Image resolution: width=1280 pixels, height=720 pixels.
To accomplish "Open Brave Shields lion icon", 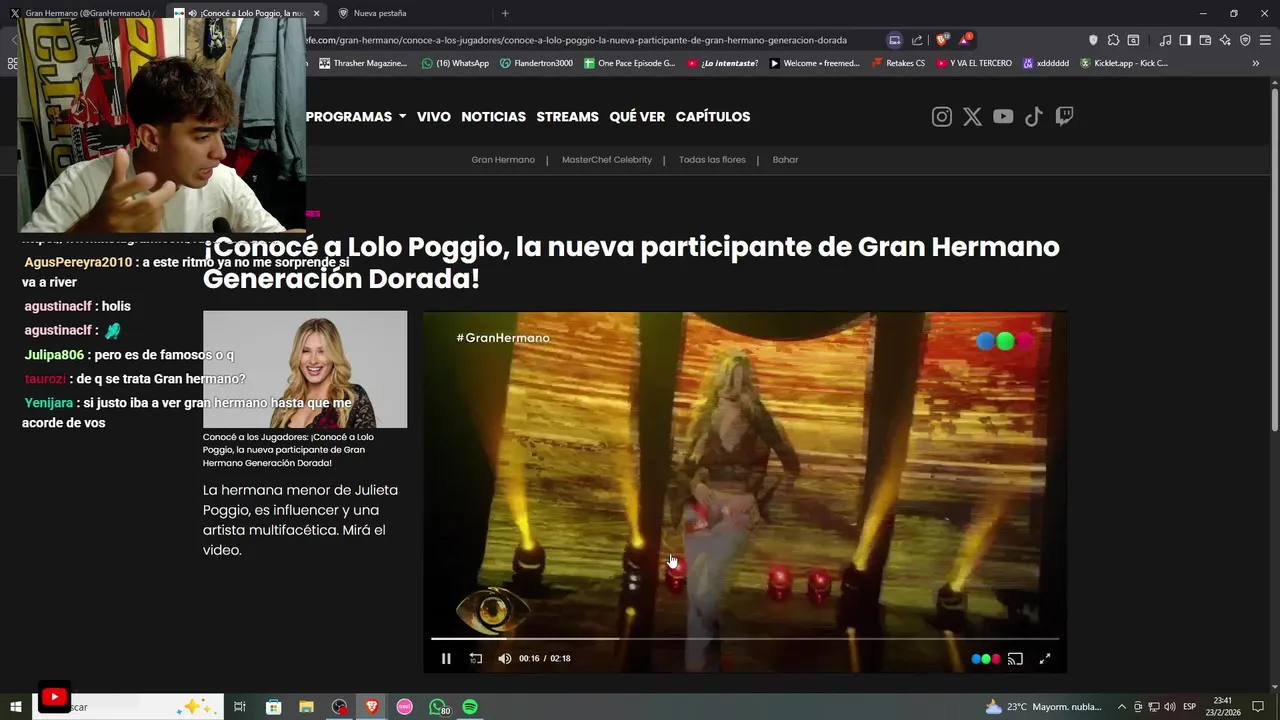I will [x=942, y=40].
